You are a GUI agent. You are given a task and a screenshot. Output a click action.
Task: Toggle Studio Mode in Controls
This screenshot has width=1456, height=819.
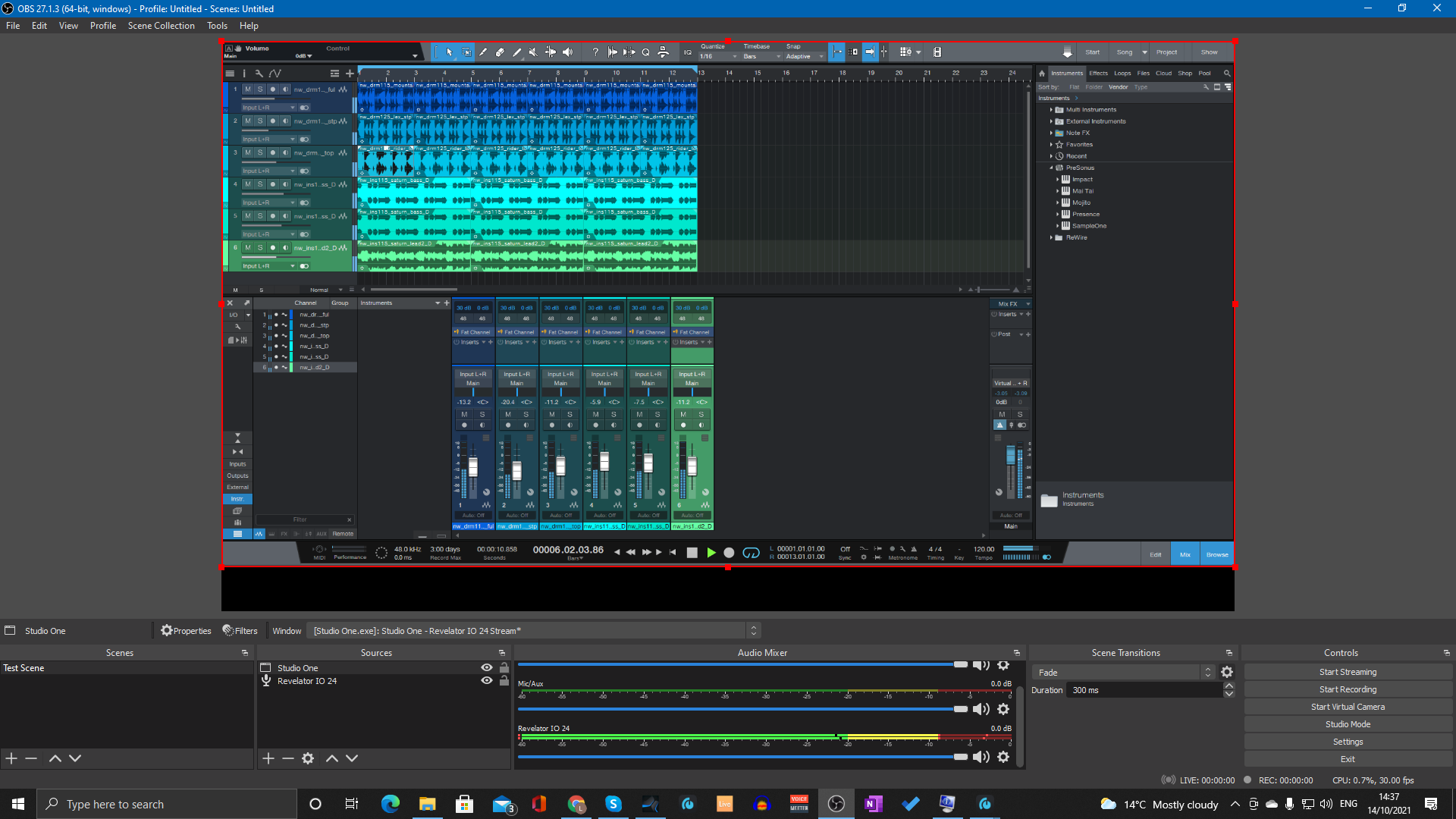(x=1348, y=724)
